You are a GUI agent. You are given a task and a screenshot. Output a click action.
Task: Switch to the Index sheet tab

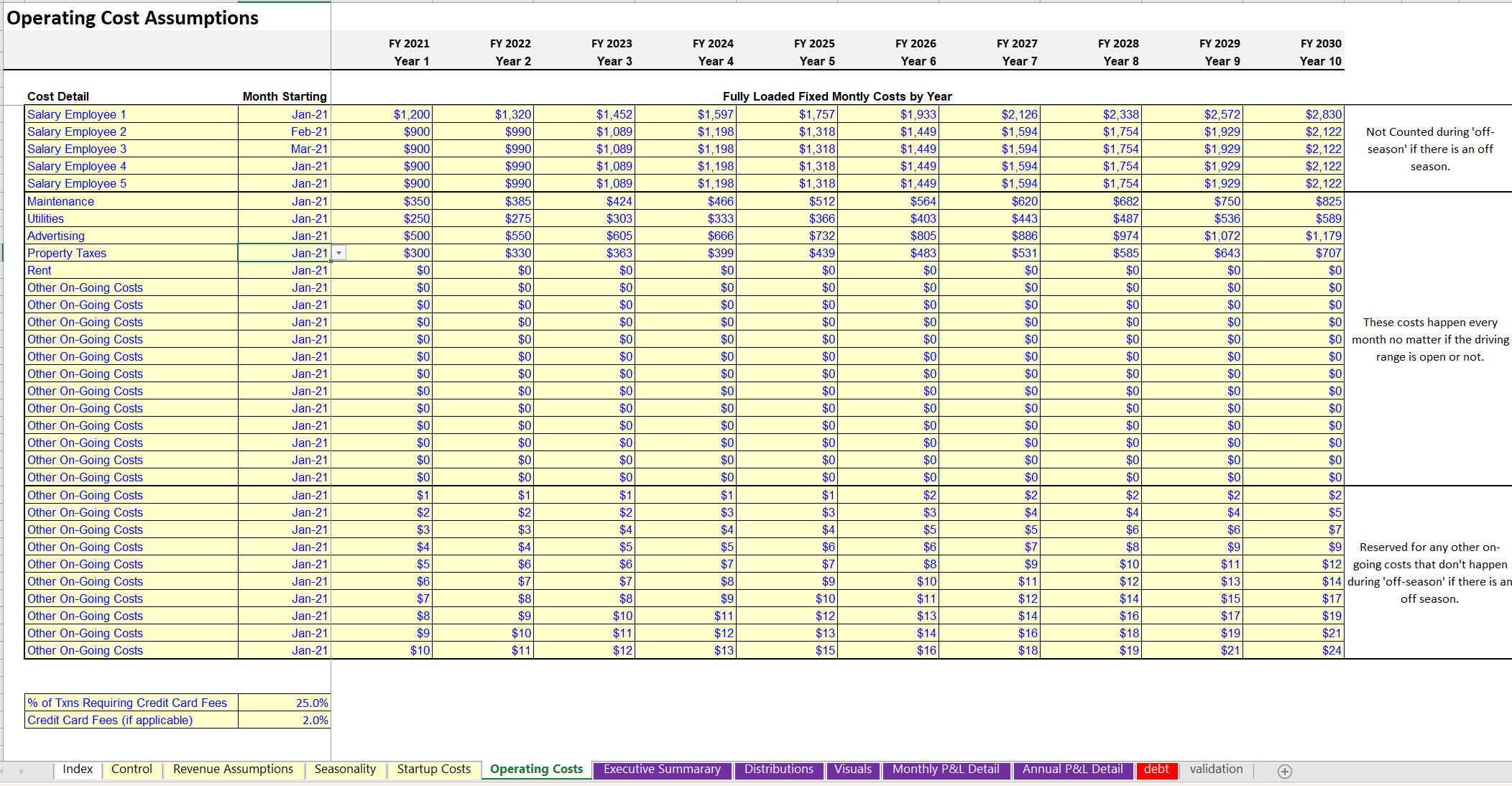click(x=77, y=769)
